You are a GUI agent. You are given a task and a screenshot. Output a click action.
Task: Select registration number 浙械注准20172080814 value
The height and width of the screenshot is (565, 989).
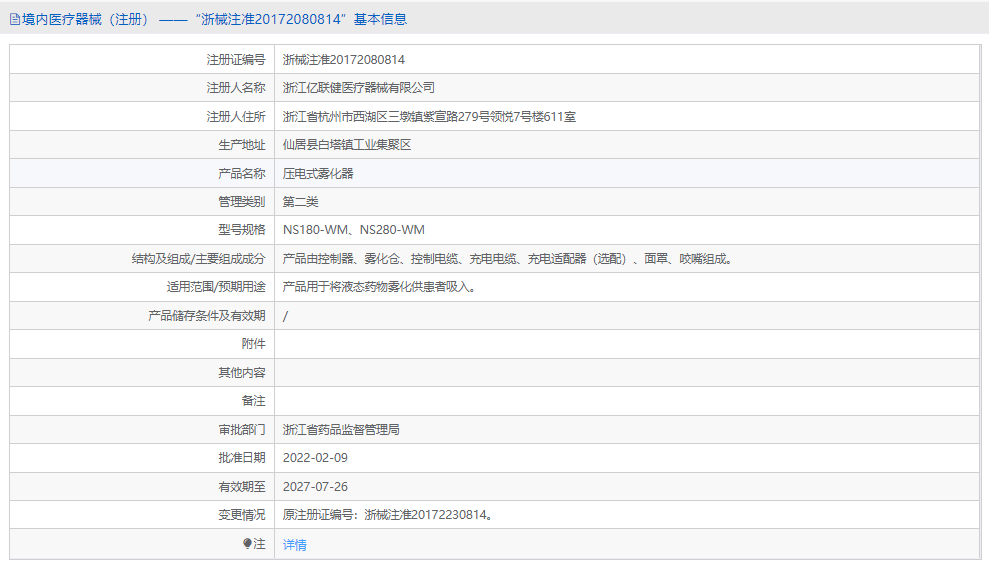[344, 60]
